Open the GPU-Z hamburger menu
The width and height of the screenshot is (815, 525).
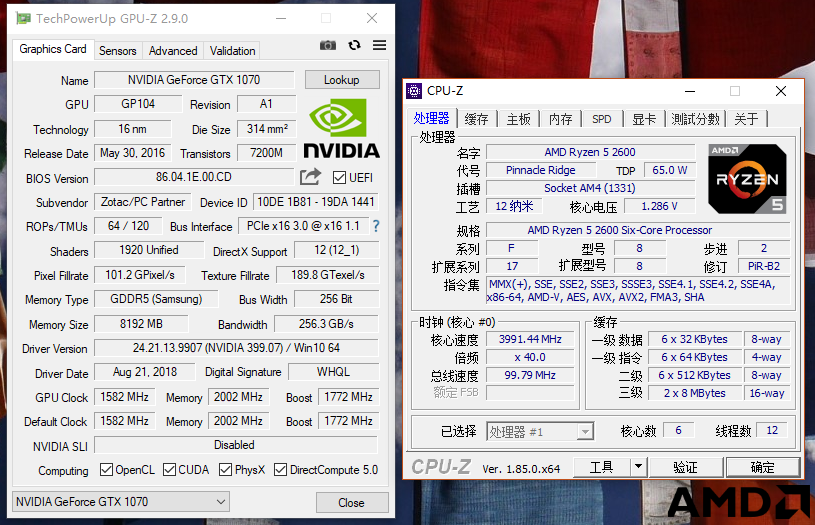pyautogui.click(x=379, y=45)
